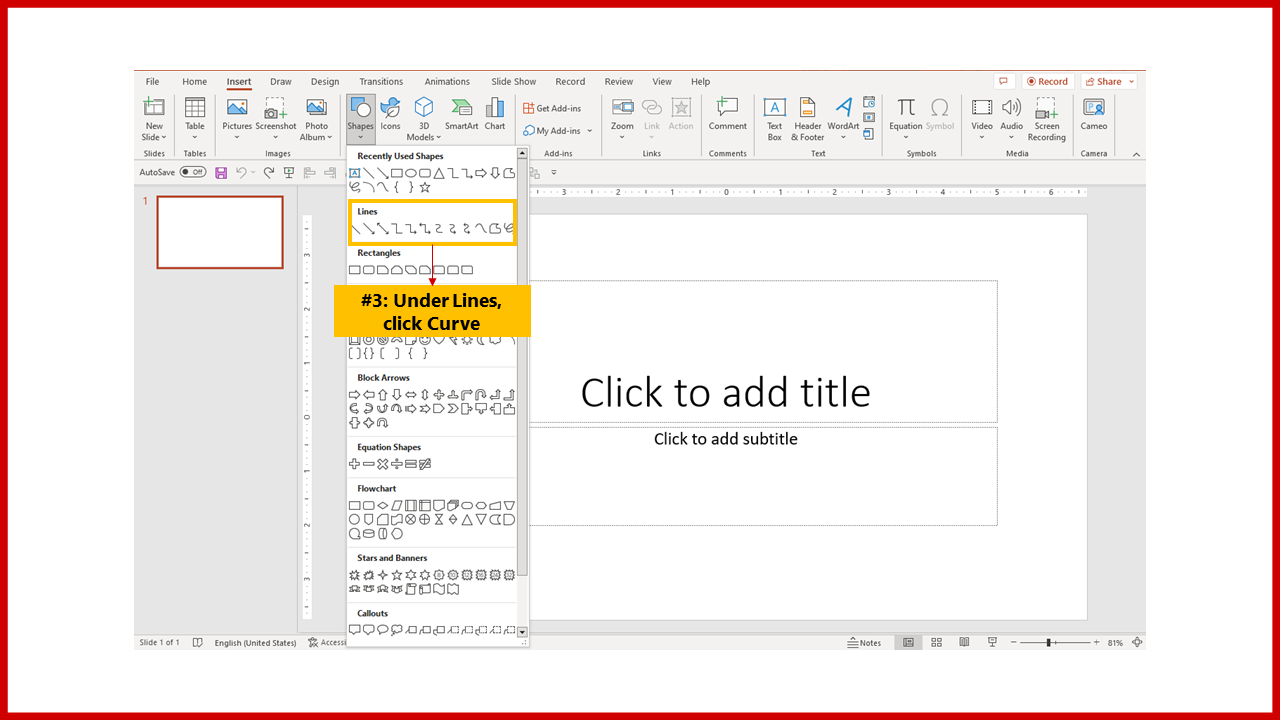Select the first rectangle under Rectangles
The image size is (1280, 720).
pos(354,270)
